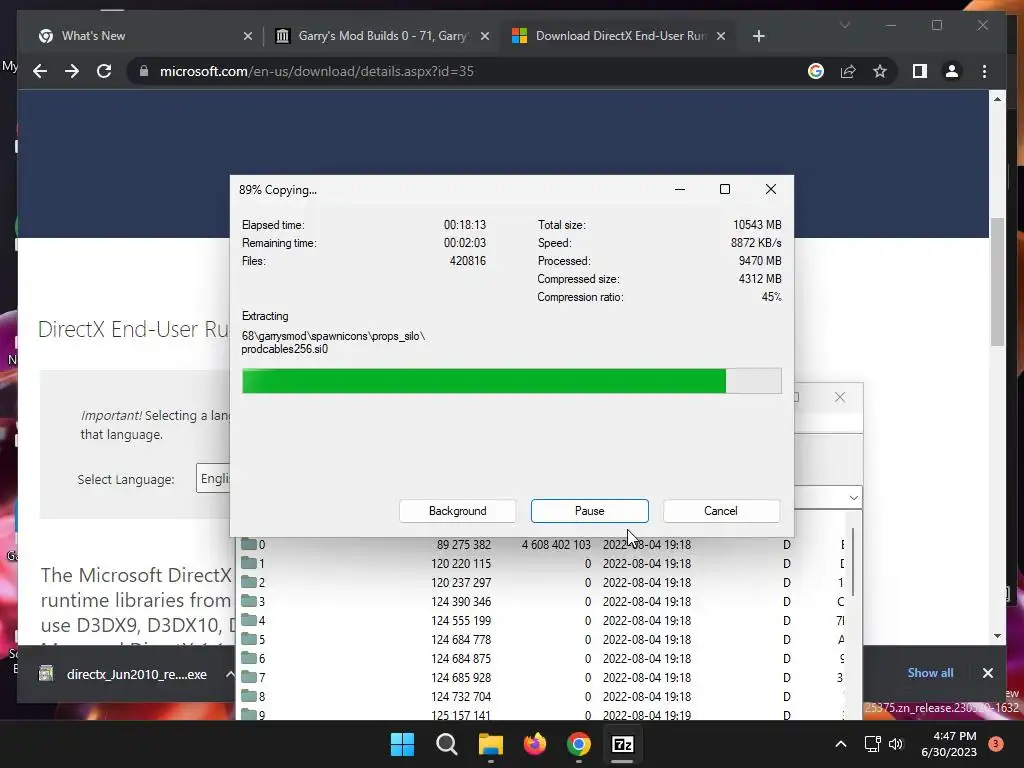Click the share page icon
The height and width of the screenshot is (768, 1024).
click(x=848, y=71)
